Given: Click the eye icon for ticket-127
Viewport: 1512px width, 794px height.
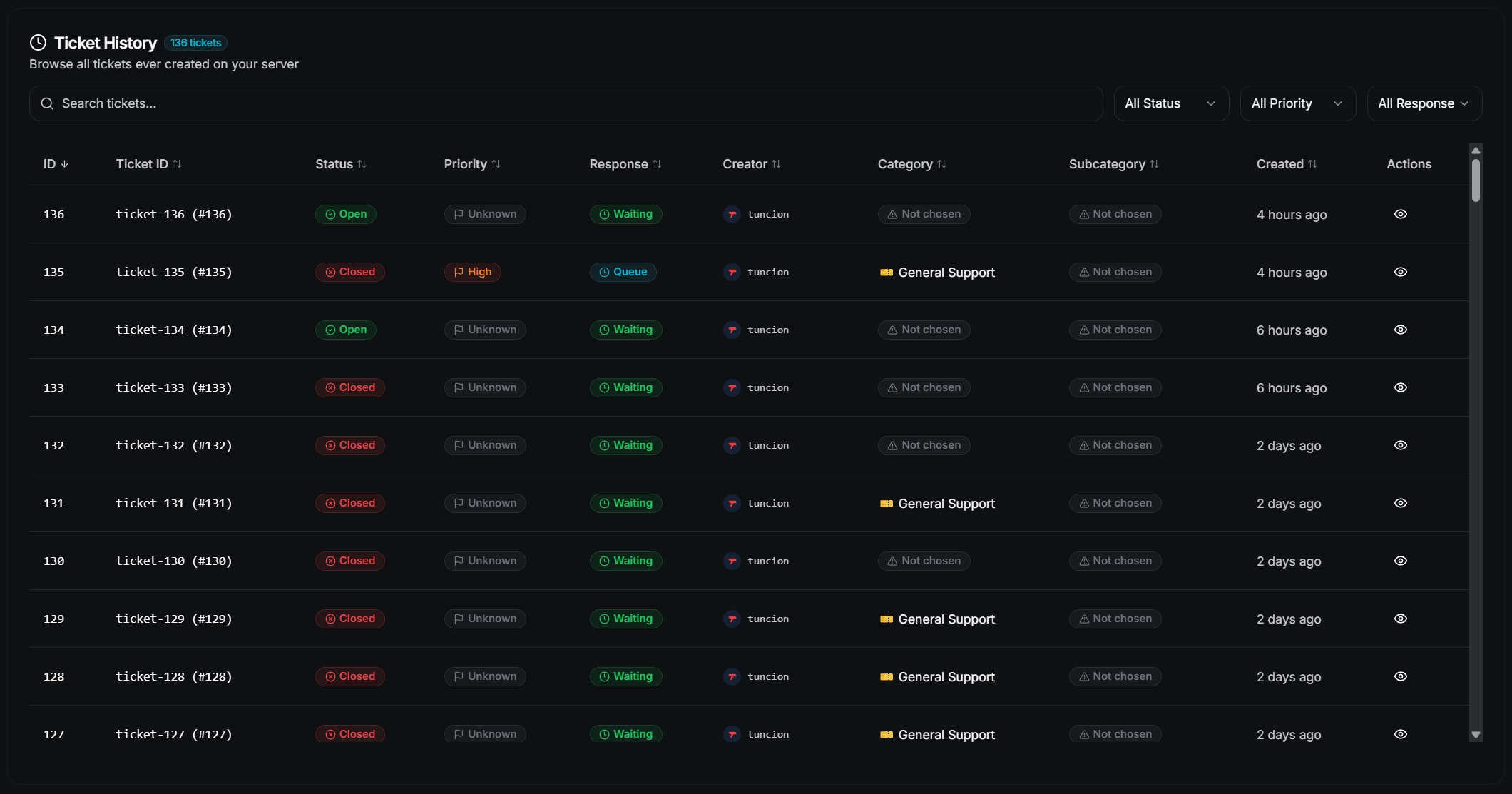Looking at the screenshot, I should [1400, 734].
